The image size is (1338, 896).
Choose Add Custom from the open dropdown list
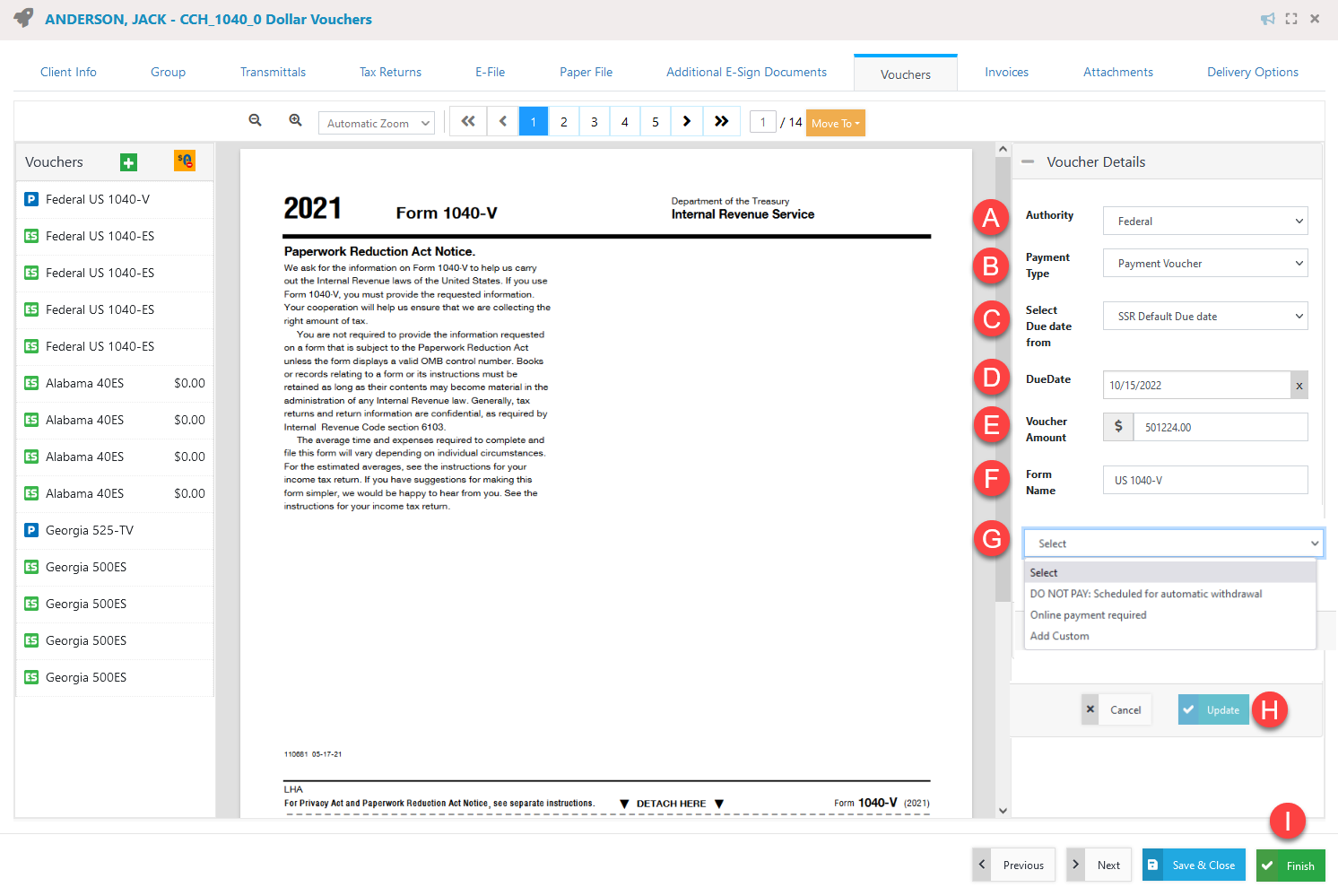coord(1059,635)
